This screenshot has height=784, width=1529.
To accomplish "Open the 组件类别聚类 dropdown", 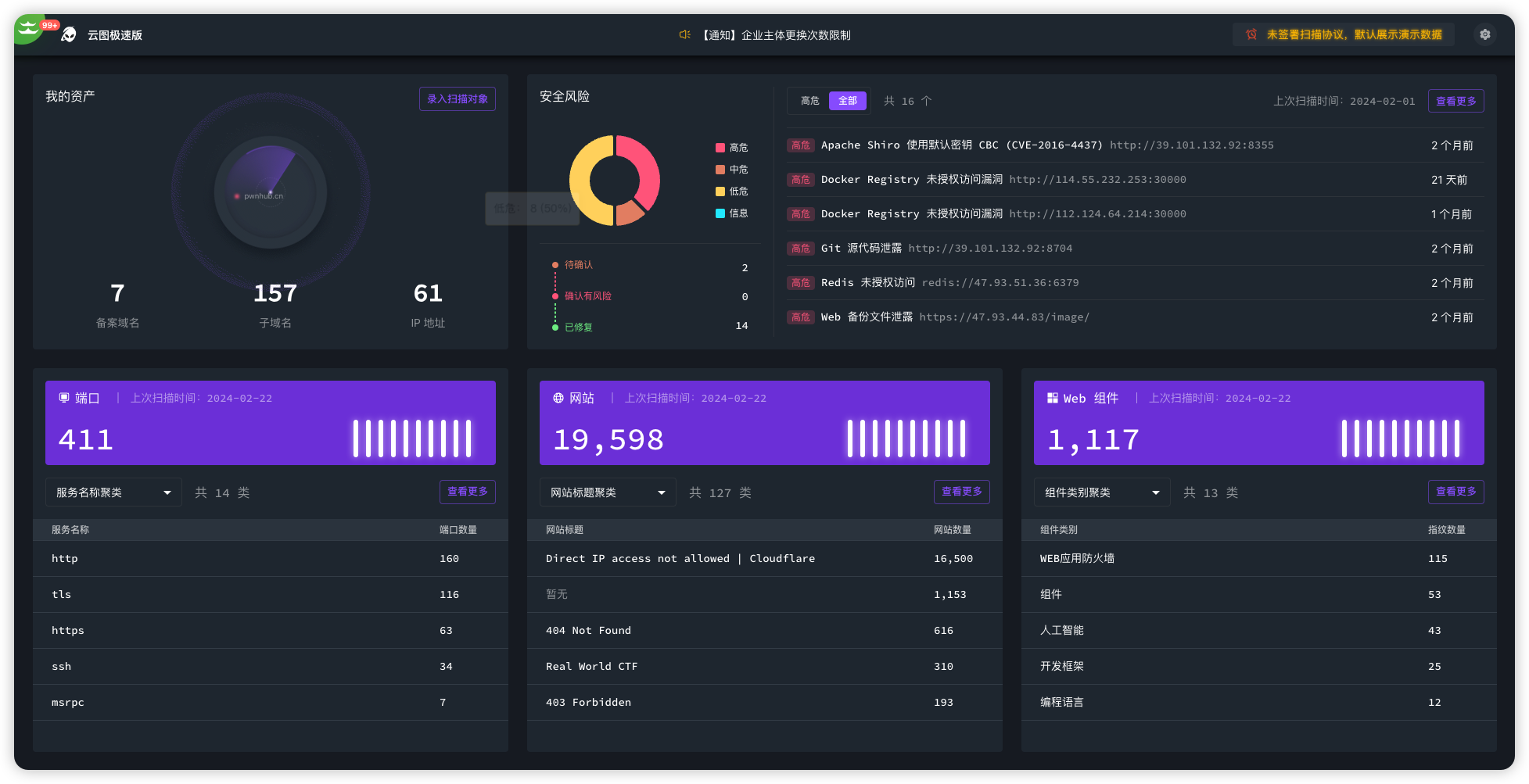I will click(1102, 492).
